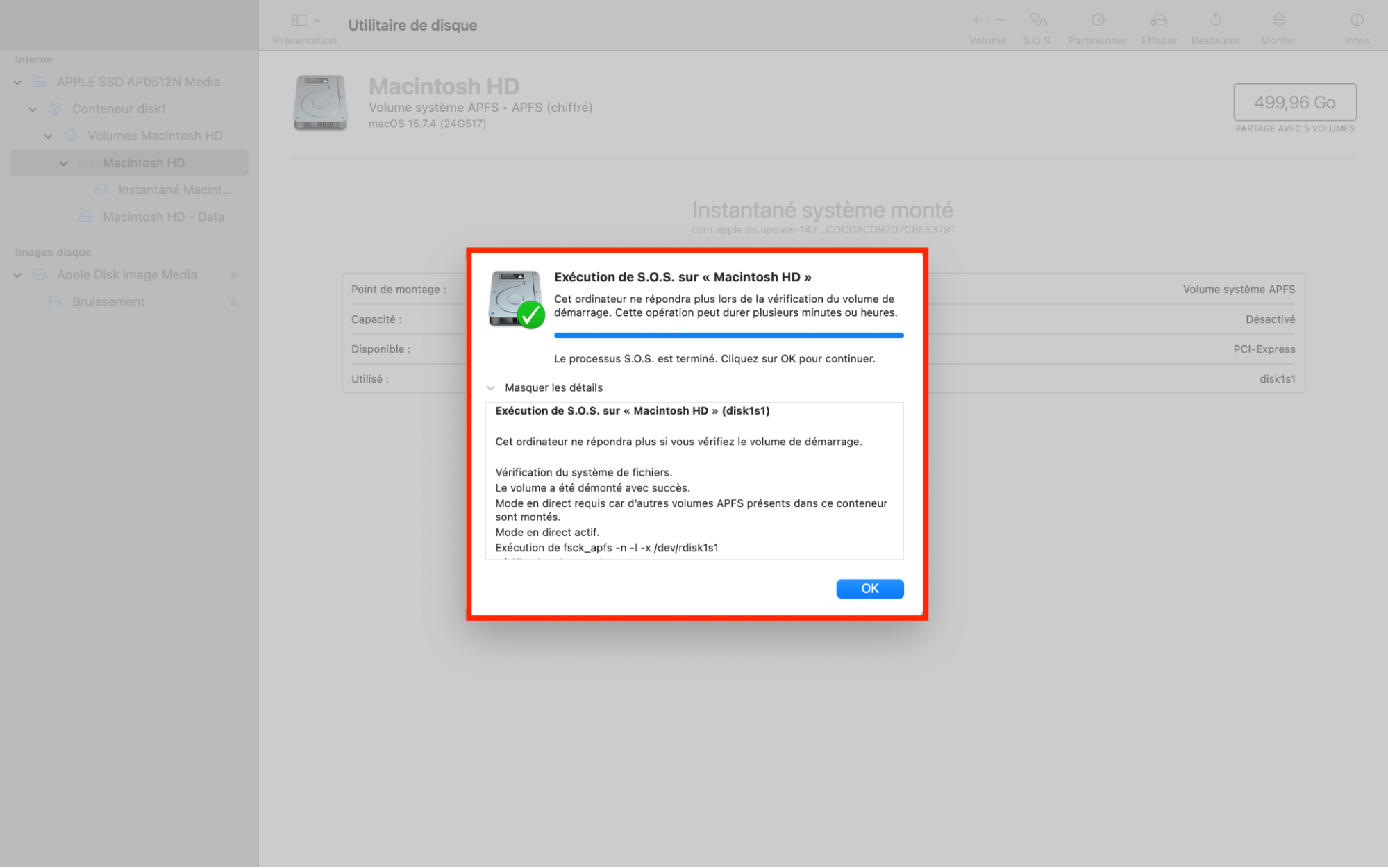Screen dimensions: 1388x868
Task: Click the fsck_apfs command line in the details log
Action: (606, 548)
